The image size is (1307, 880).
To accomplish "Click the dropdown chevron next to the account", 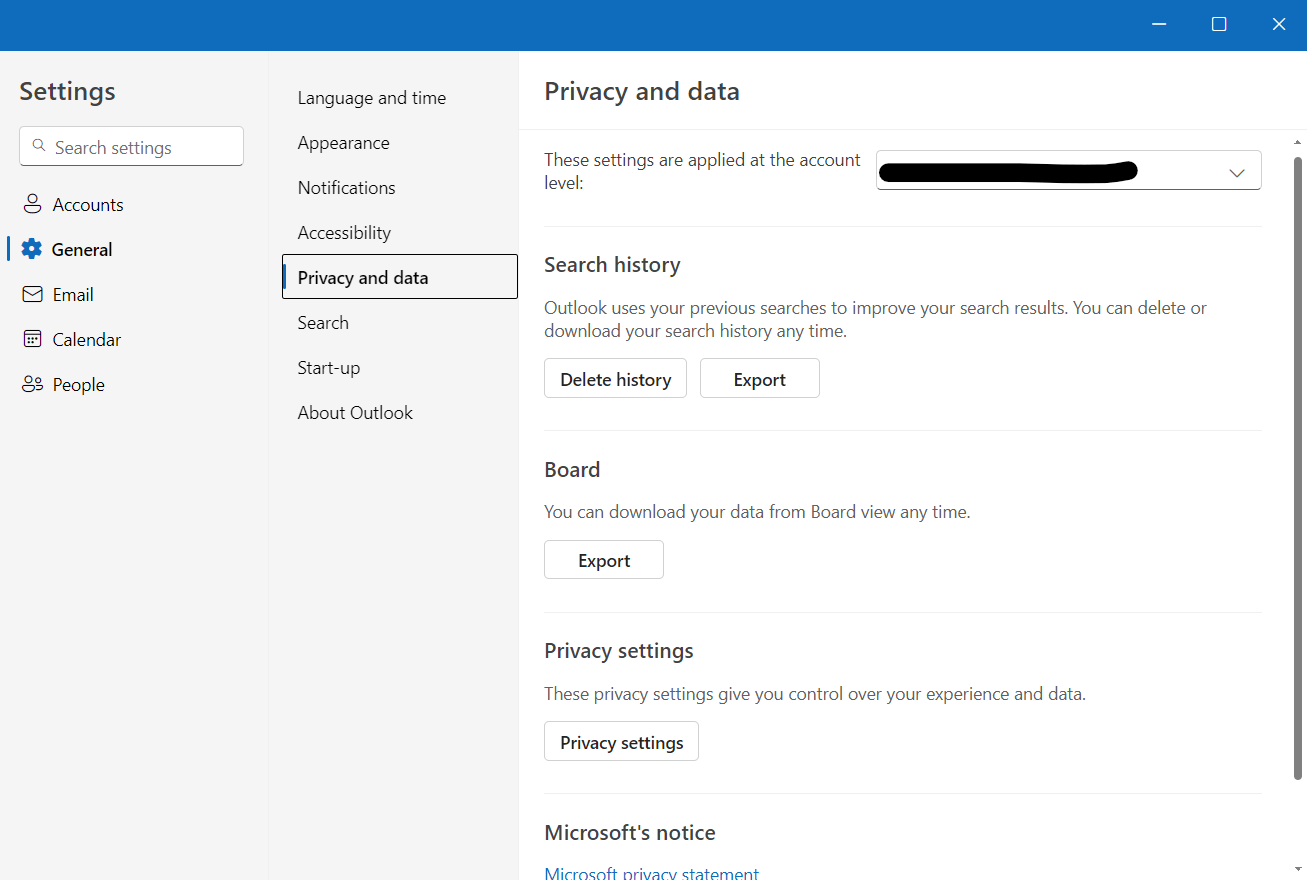I will tap(1236, 170).
